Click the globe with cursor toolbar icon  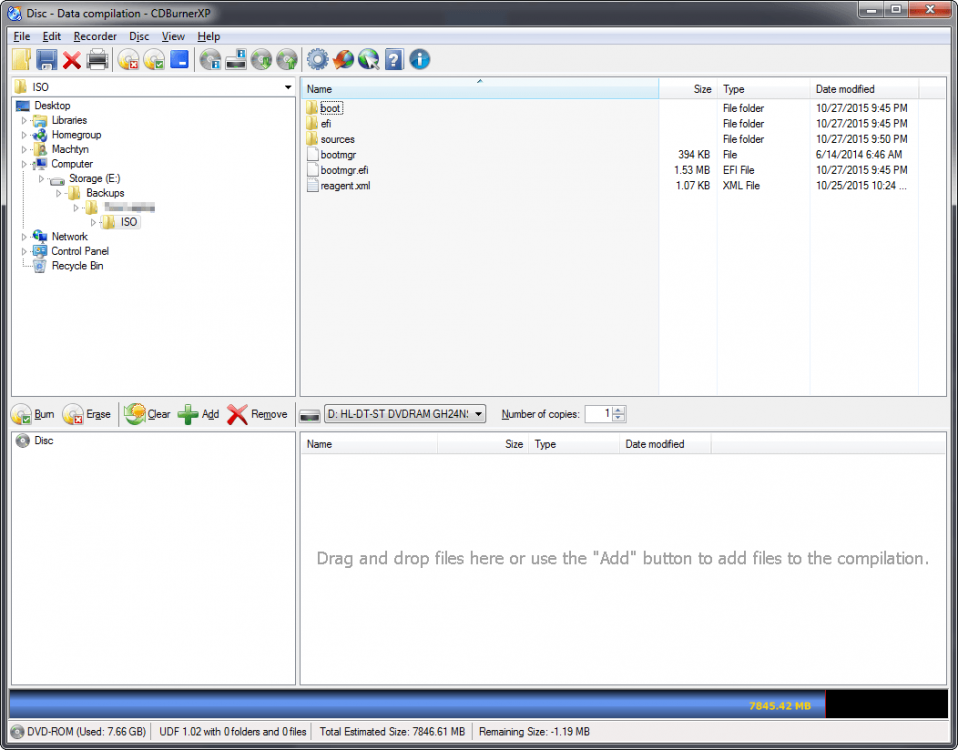coord(368,60)
